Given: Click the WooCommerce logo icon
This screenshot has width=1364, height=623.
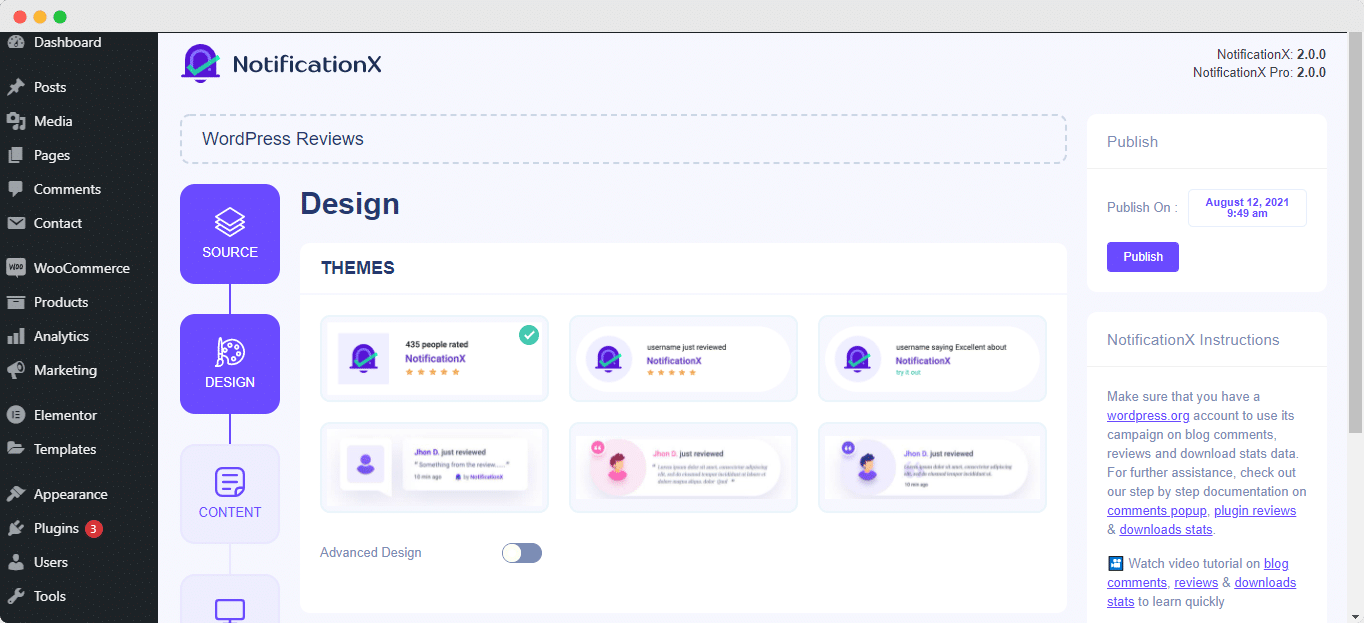Looking at the screenshot, I should click(16, 268).
